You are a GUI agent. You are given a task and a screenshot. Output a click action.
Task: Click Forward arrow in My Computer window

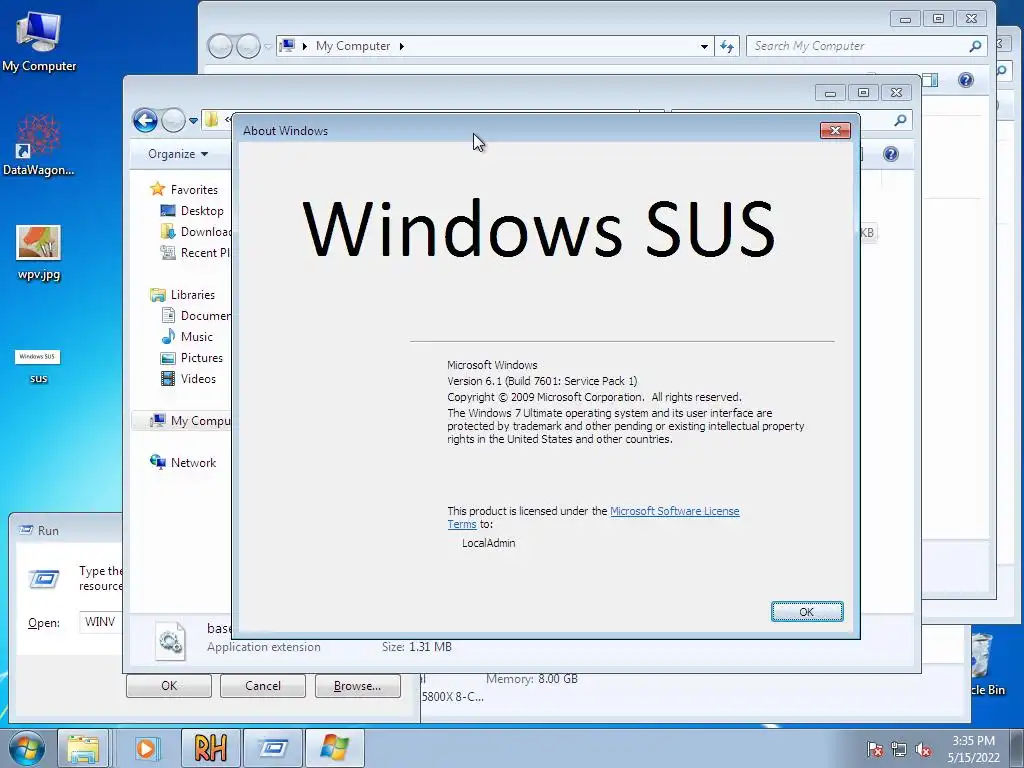(248, 46)
